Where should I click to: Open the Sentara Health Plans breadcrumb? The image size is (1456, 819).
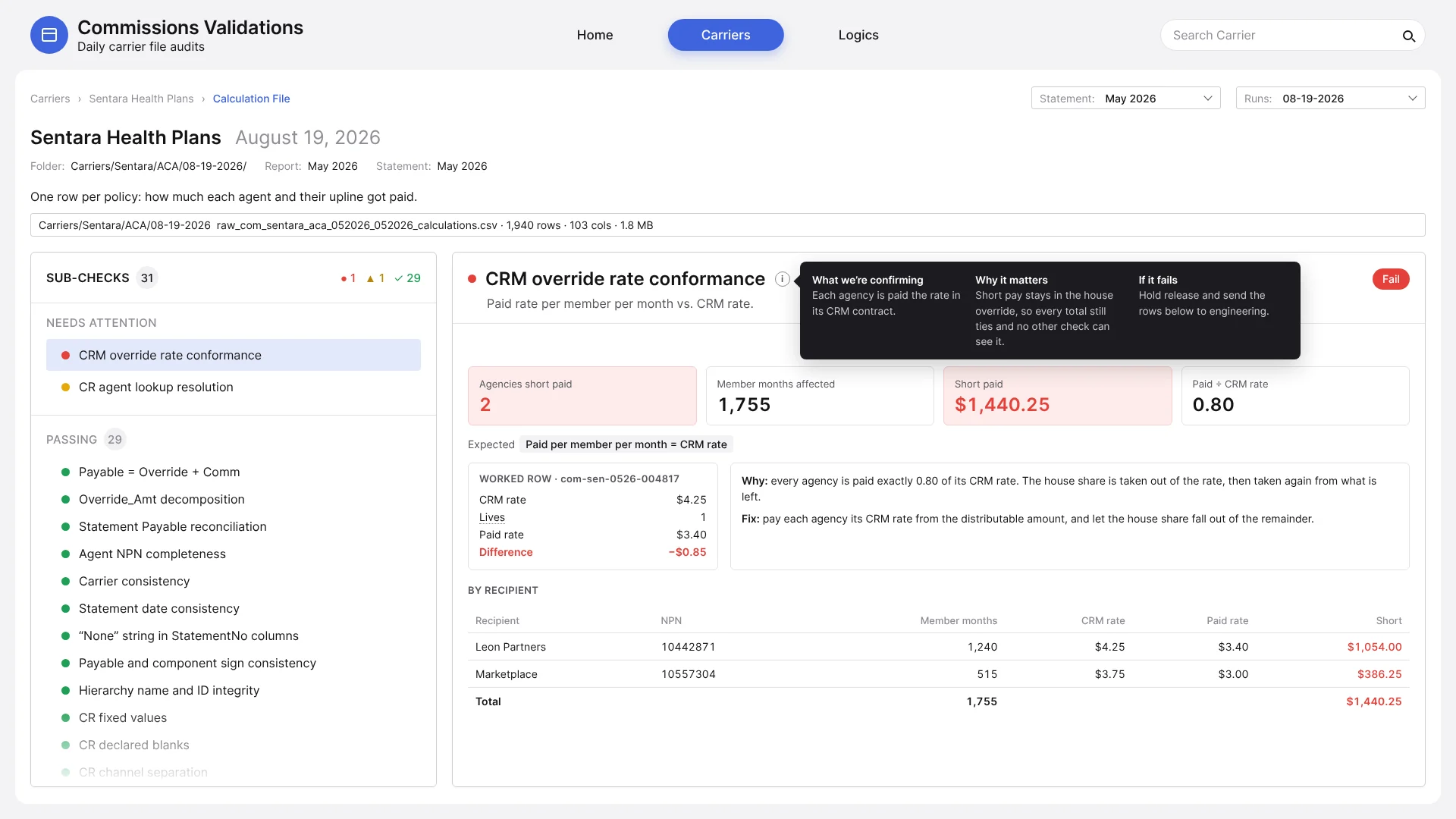click(141, 99)
